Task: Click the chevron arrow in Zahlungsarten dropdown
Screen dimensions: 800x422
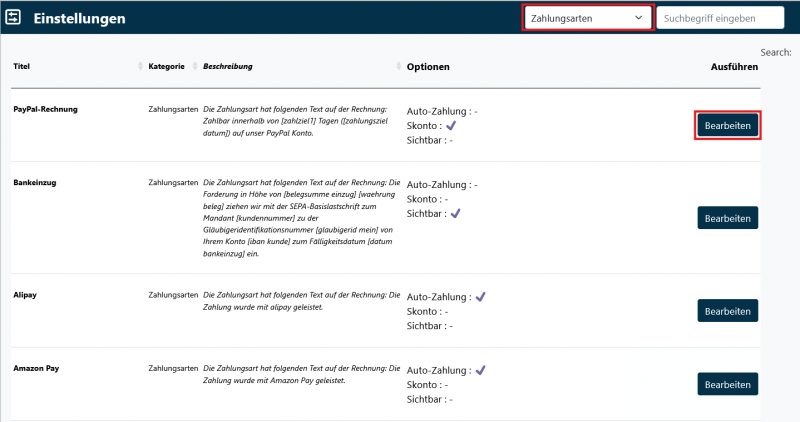Action: pos(639,18)
